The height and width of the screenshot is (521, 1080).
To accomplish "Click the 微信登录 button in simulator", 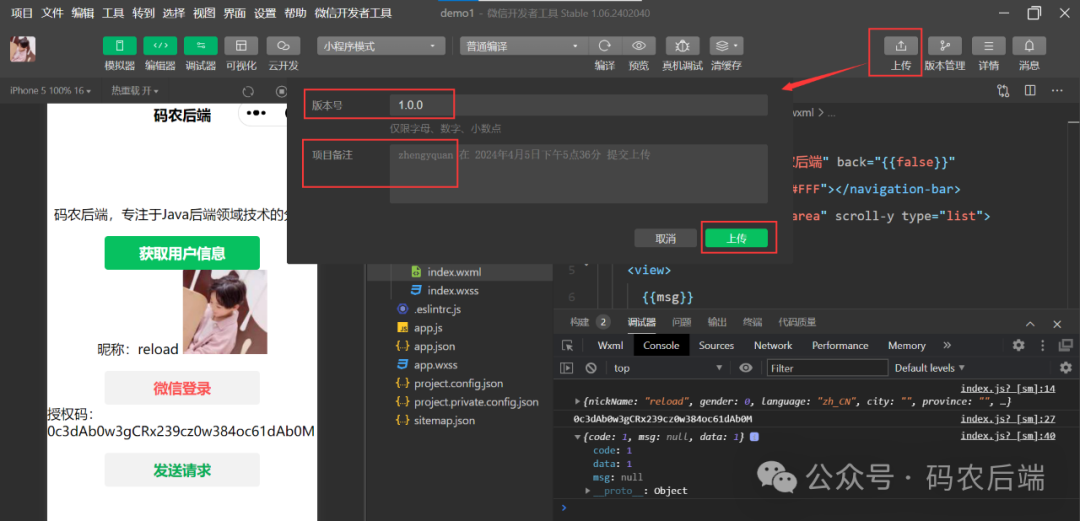I will coord(182,388).
